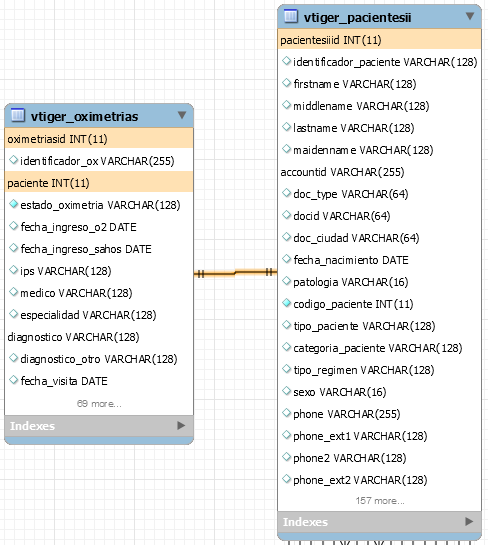Collapse the vtiger_pacientesii table with header arrow
488x545 pixels.
pos(470,16)
